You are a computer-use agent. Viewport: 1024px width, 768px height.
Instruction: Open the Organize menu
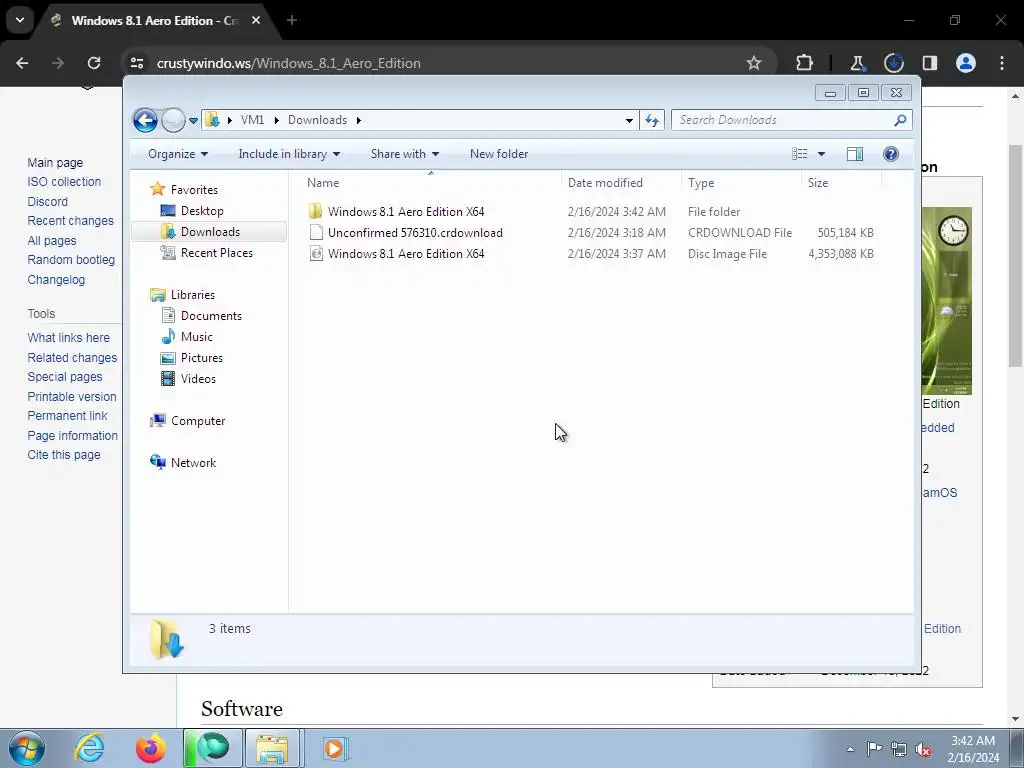178,154
